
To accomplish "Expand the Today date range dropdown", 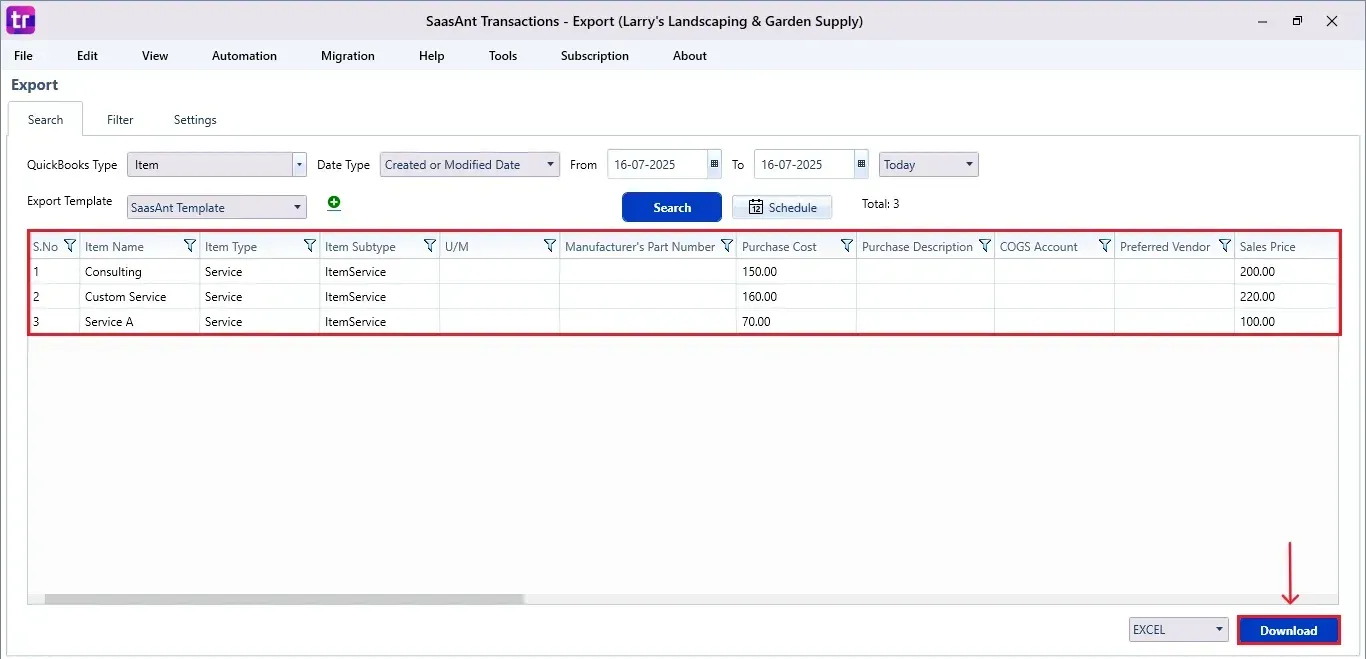I will point(929,164).
